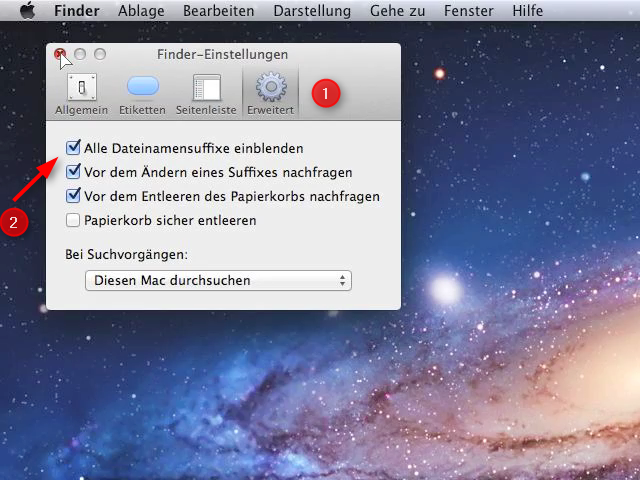This screenshot has width=640, height=480.
Task: Toggle Vor dem Ändern eines Suffixes nachfragen
Action: (x=73, y=172)
